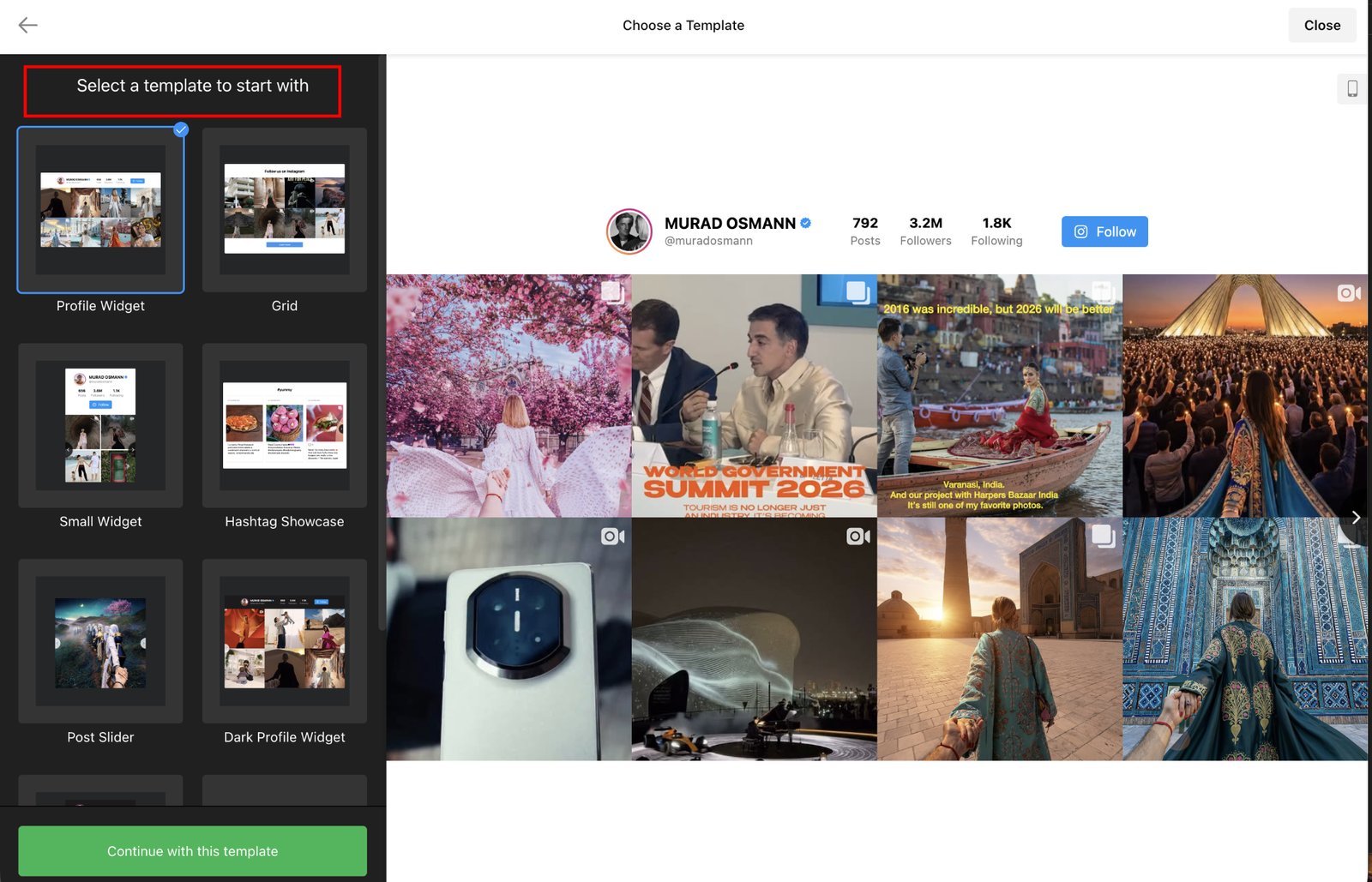The height and width of the screenshot is (882, 1372).
Task: Click the 3.2M Followers counter
Action: point(925,231)
